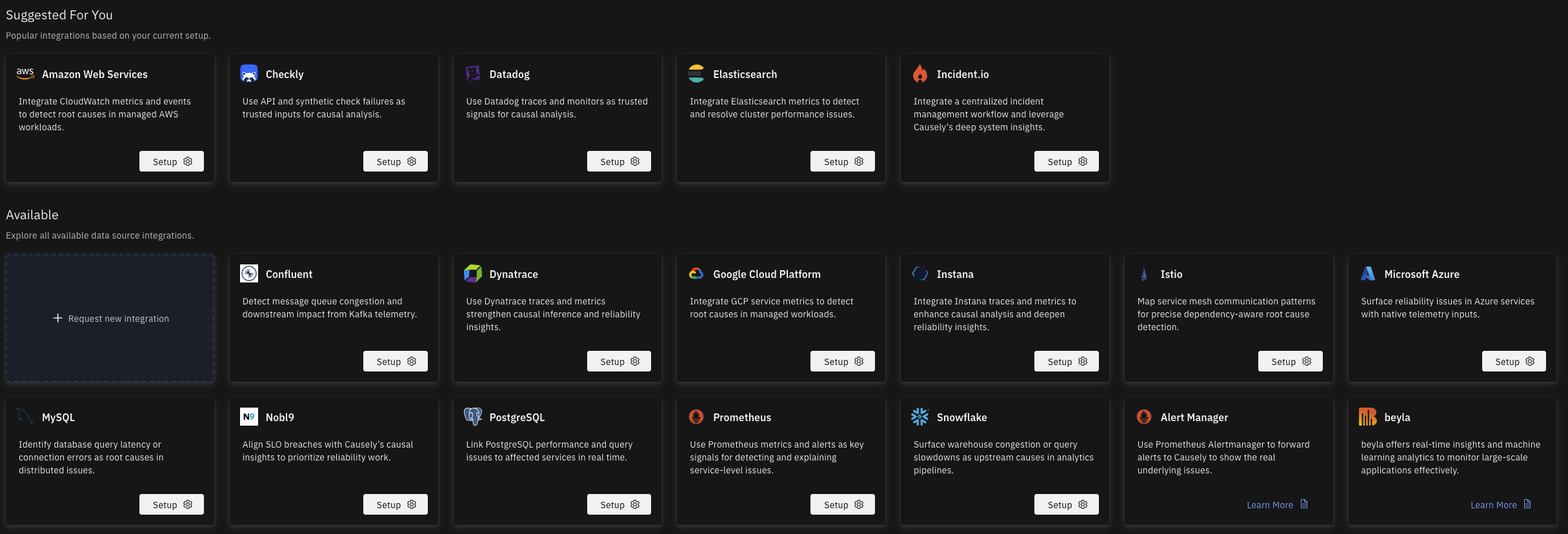Set up PostgreSQL integration
The width and height of the screenshot is (1568, 534).
(619, 504)
